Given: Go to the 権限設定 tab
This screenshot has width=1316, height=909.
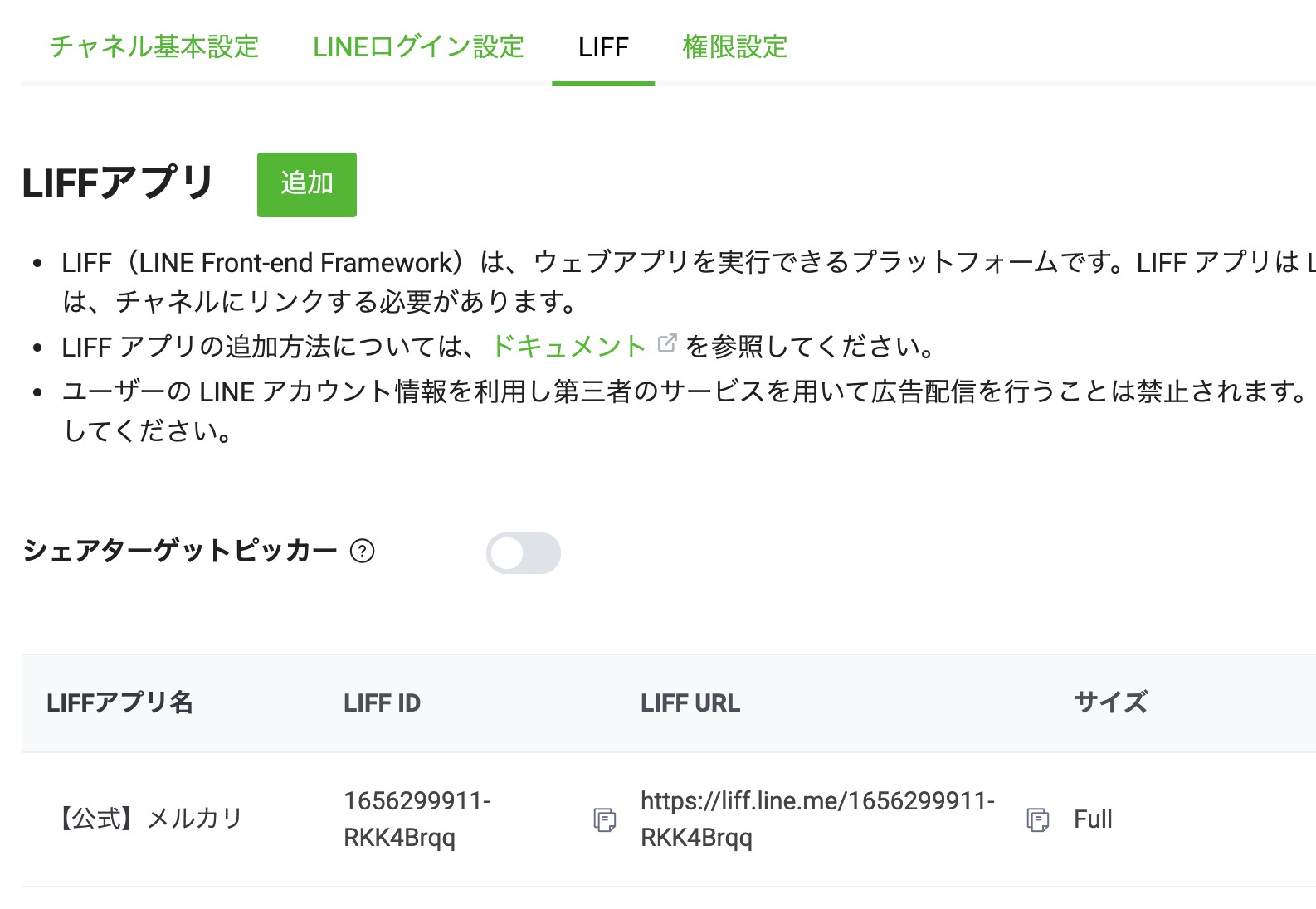Looking at the screenshot, I should click(x=735, y=46).
